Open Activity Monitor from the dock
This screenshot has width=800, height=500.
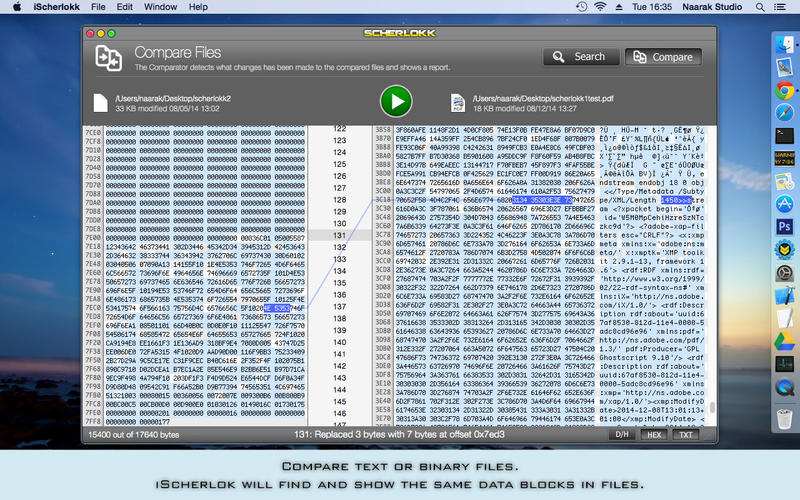click(x=784, y=364)
